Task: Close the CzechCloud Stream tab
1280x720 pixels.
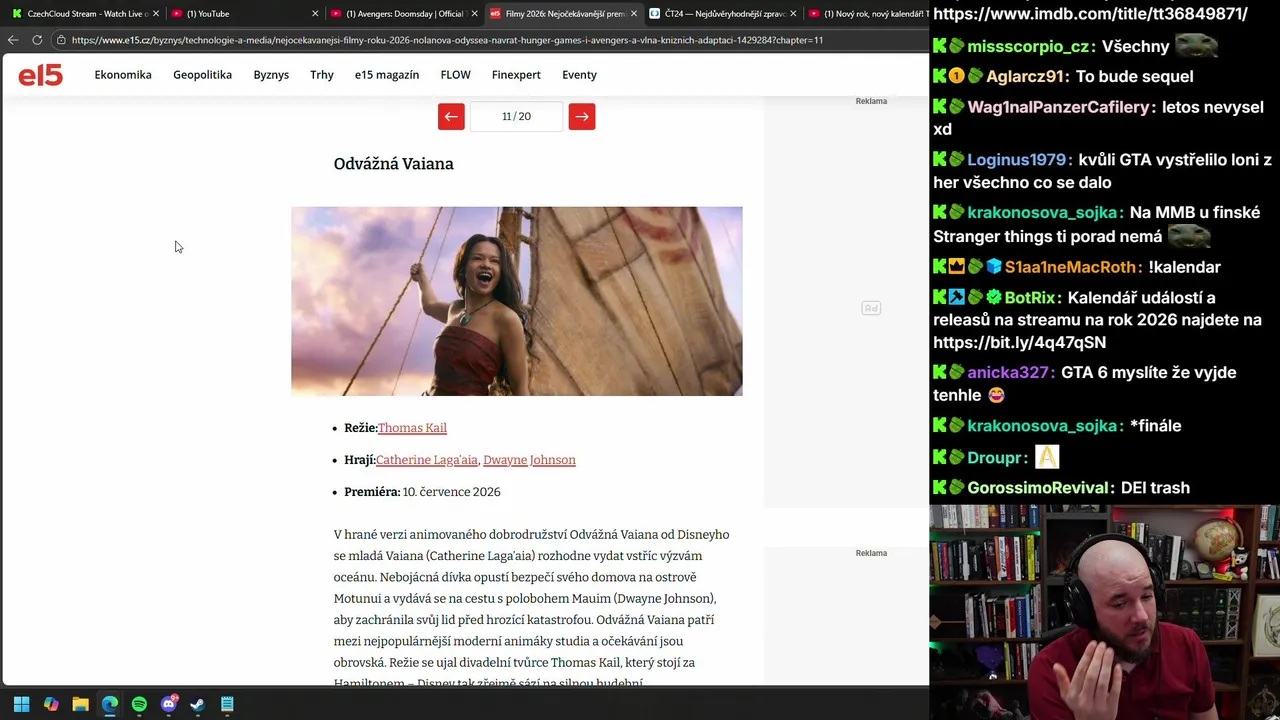Action: [x=156, y=14]
